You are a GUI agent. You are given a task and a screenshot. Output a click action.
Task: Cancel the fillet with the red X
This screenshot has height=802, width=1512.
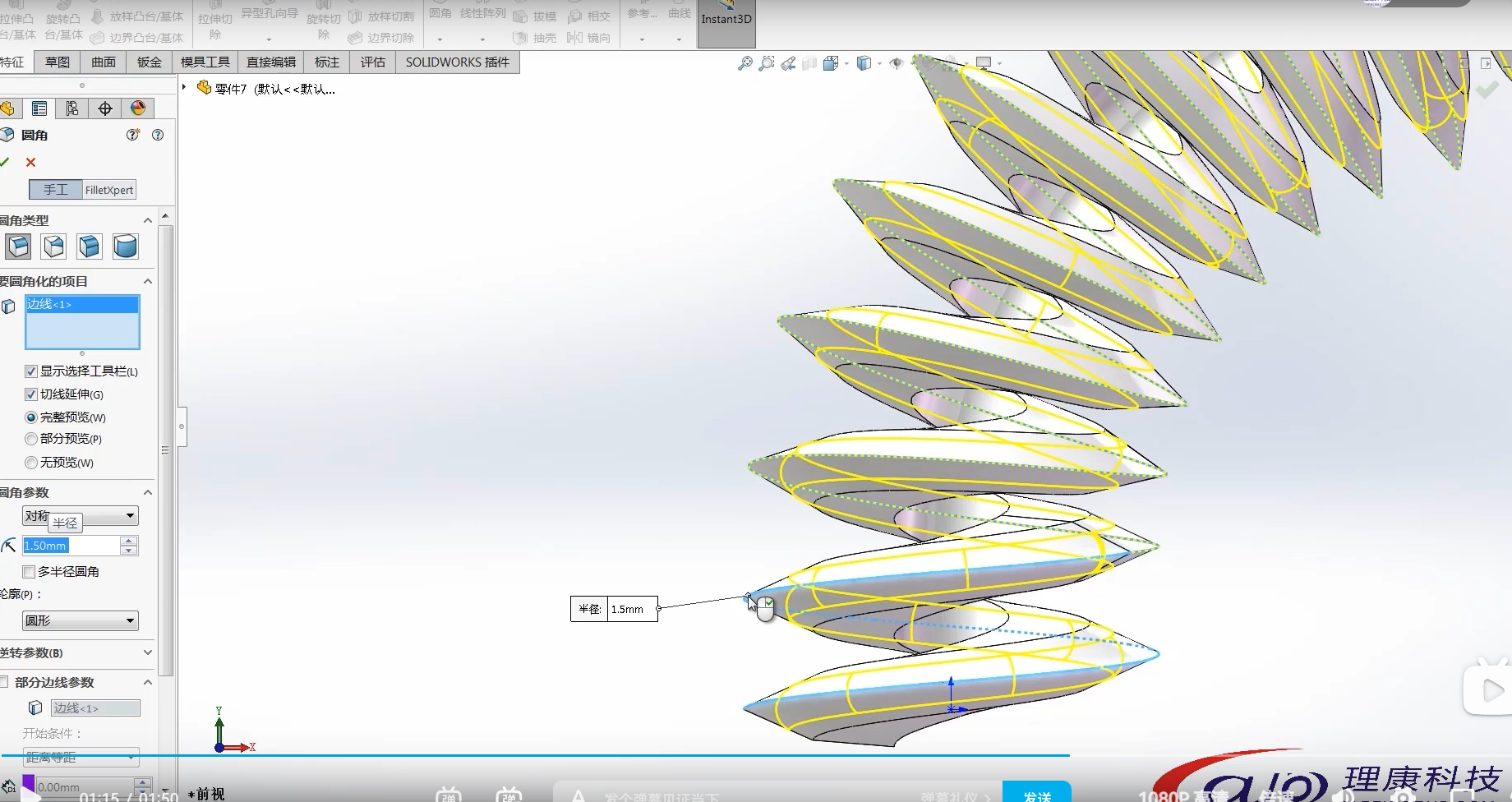31,163
